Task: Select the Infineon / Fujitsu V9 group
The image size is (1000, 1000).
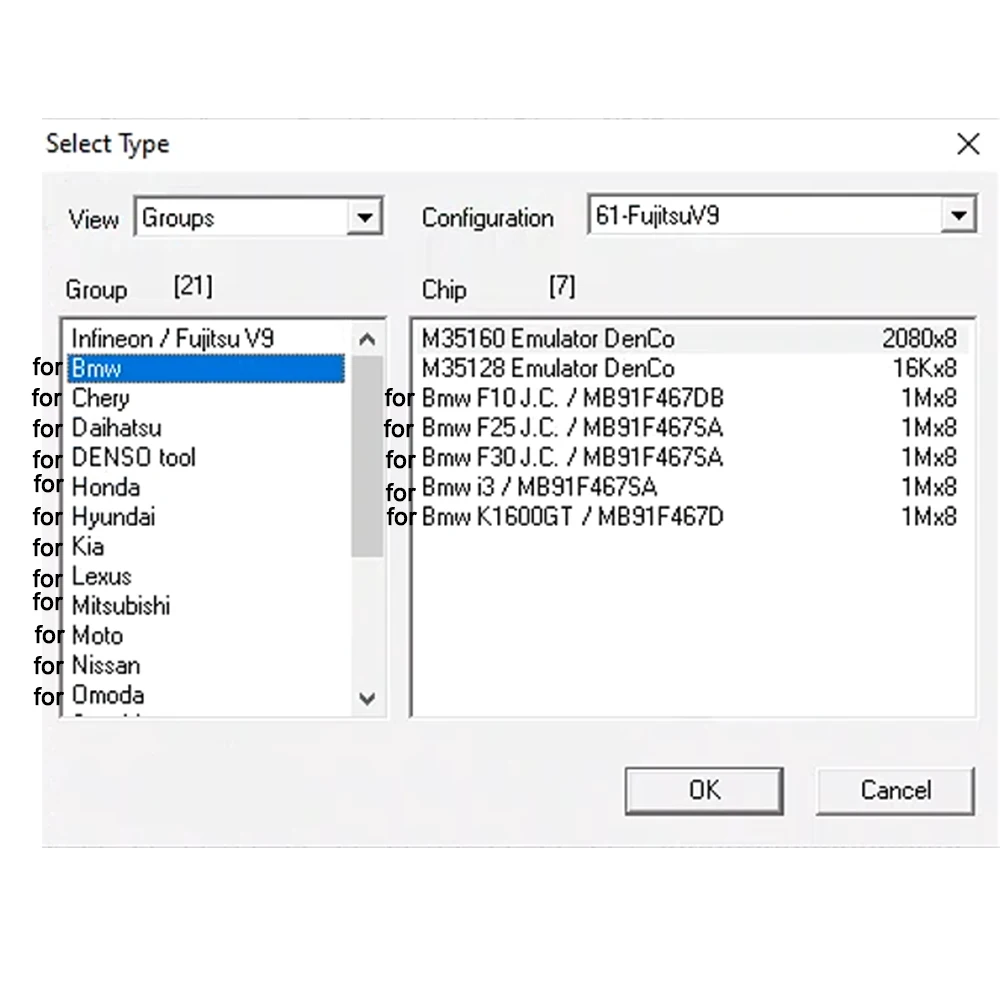Action: (206, 338)
